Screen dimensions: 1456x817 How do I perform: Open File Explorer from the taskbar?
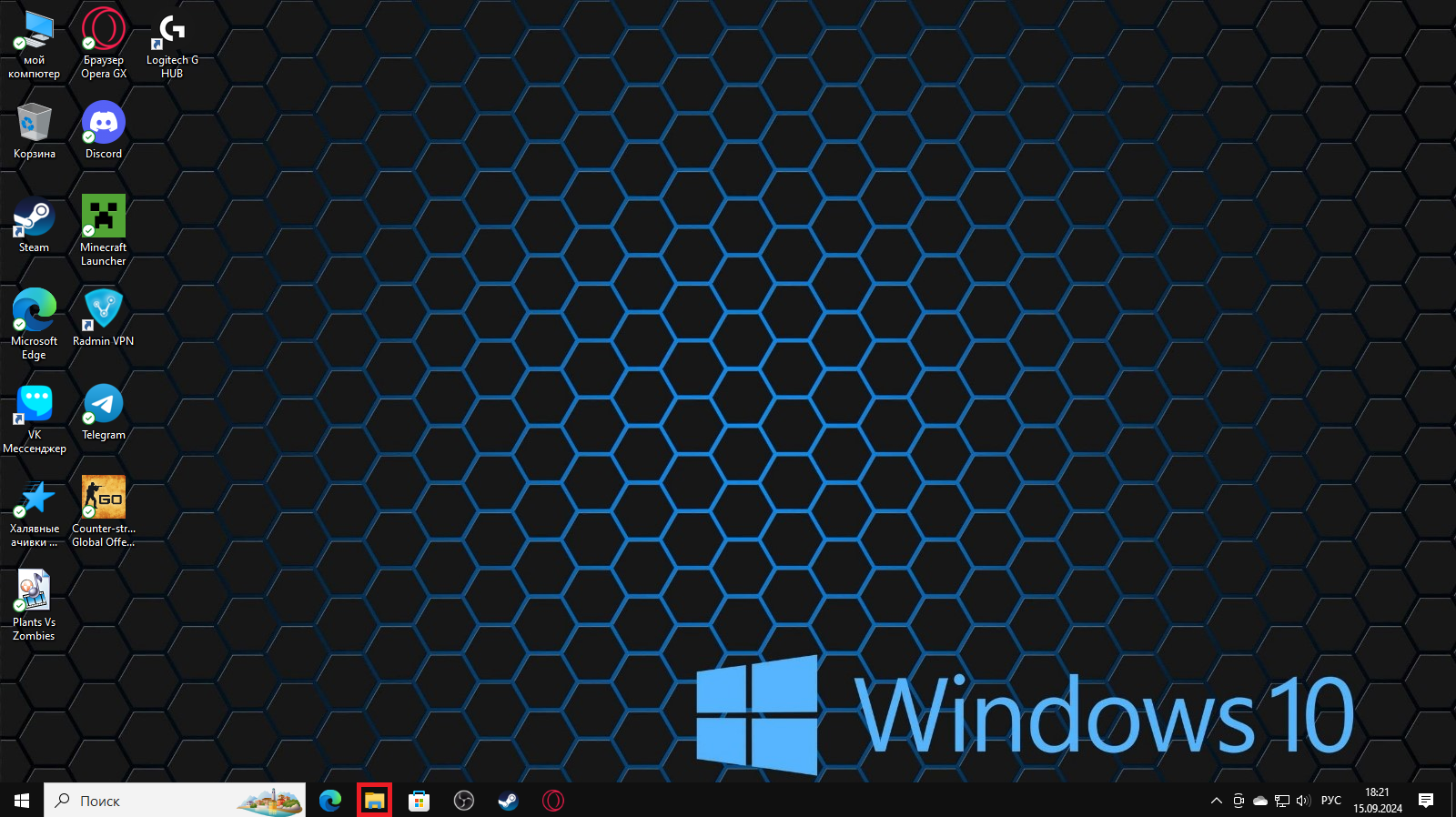click(374, 801)
